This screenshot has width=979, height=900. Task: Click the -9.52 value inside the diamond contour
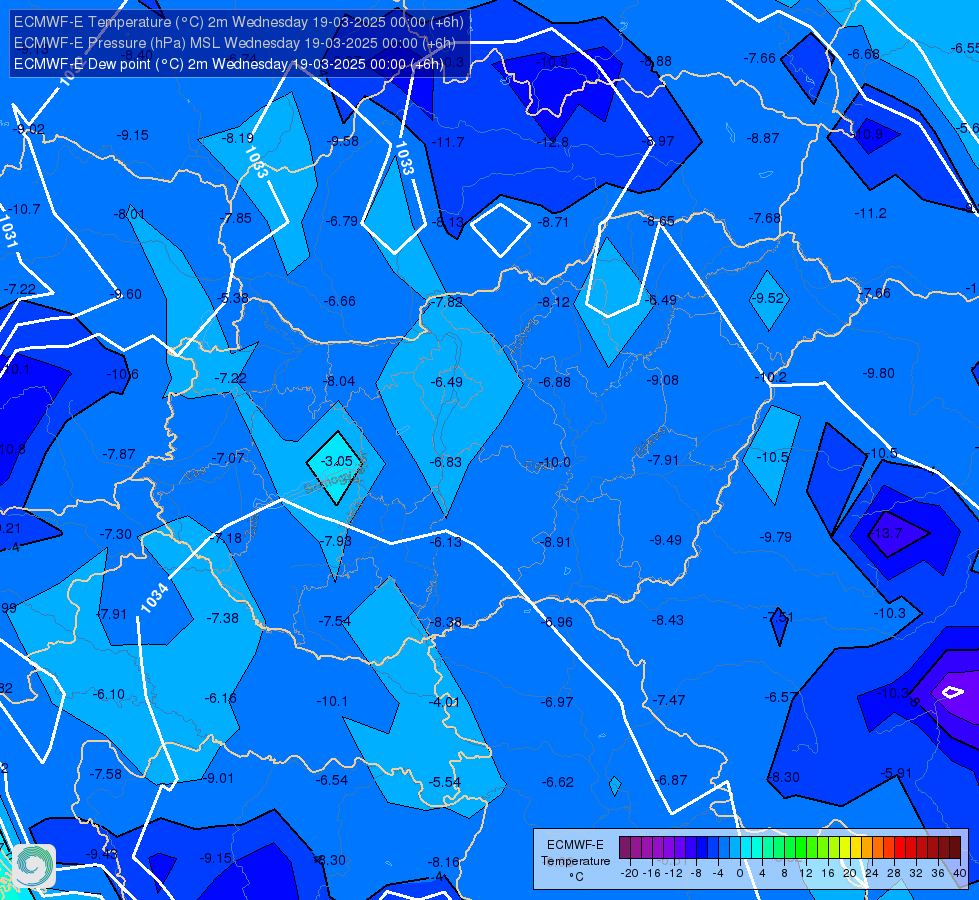click(x=767, y=298)
